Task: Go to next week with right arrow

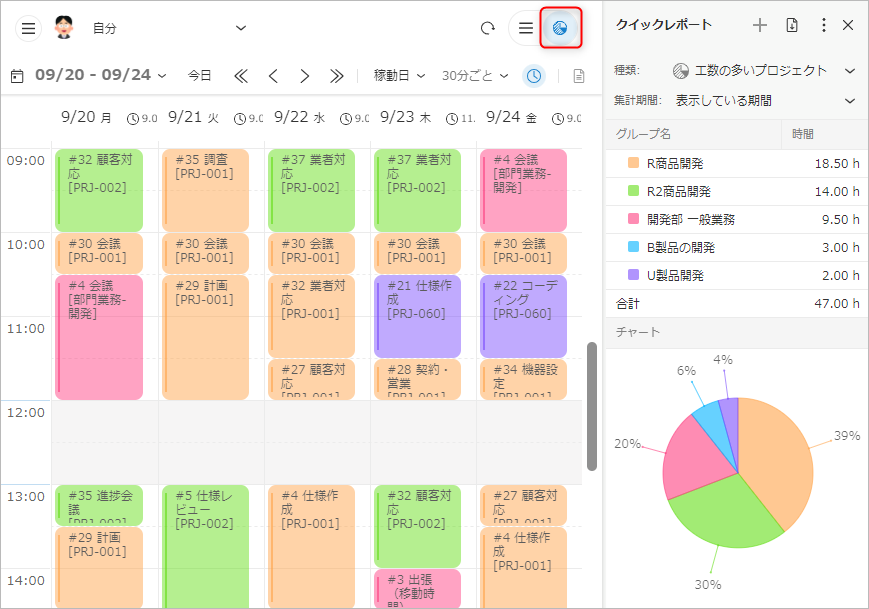Action: 305,76
